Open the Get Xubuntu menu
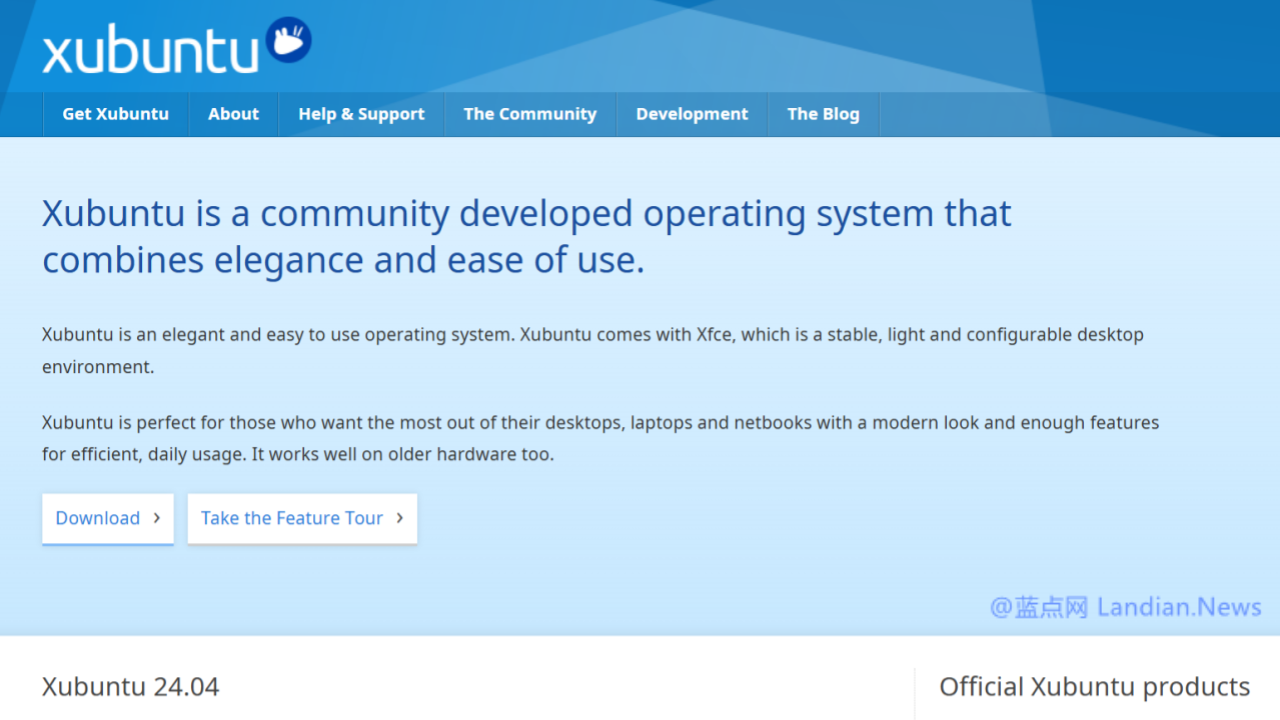The height and width of the screenshot is (720, 1280). click(116, 114)
